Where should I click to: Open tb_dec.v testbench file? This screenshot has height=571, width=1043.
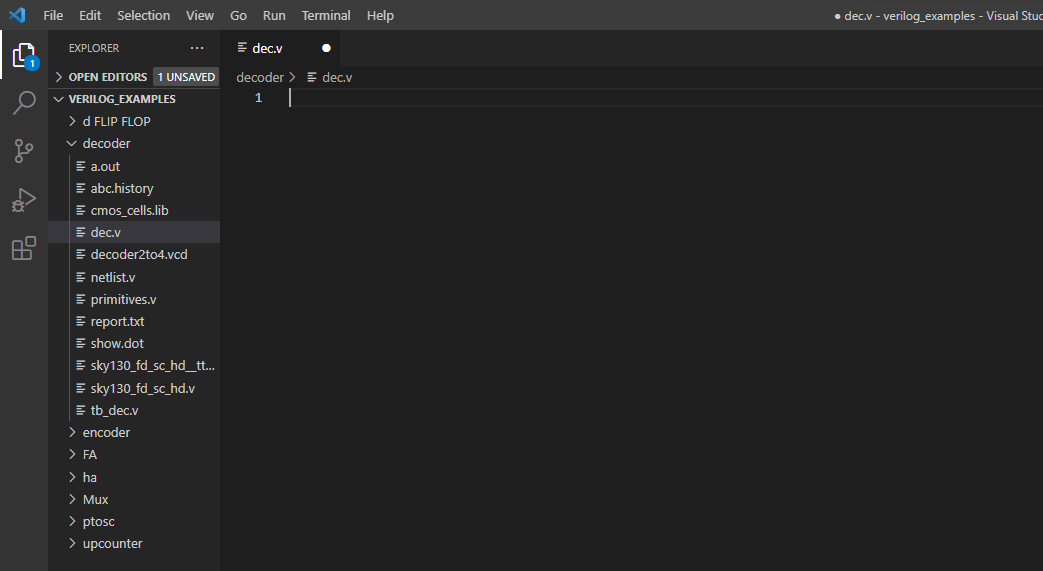(x=114, y=411)
